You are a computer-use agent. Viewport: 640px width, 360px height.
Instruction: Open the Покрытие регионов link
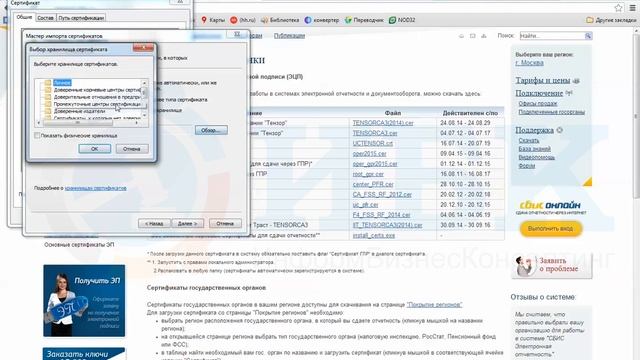[434, 304]
